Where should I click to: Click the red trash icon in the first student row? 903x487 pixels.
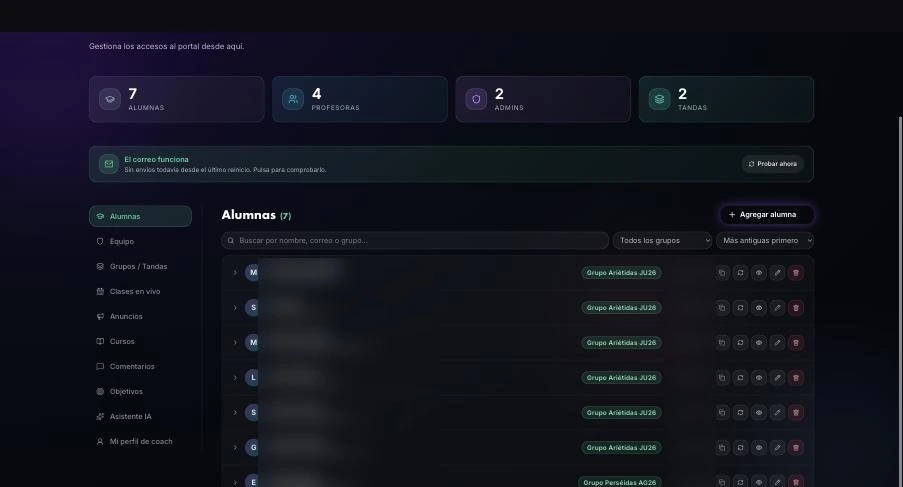pos(796,273)
